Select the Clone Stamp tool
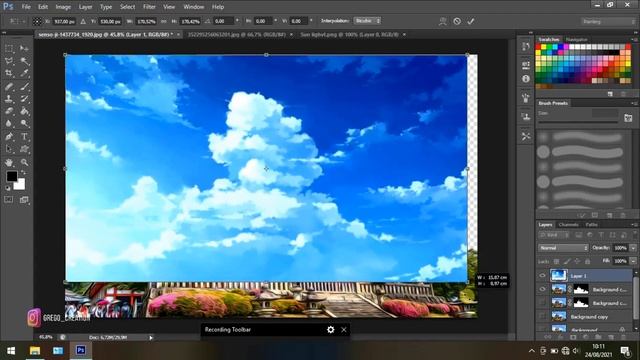 [x=9, y=98]
